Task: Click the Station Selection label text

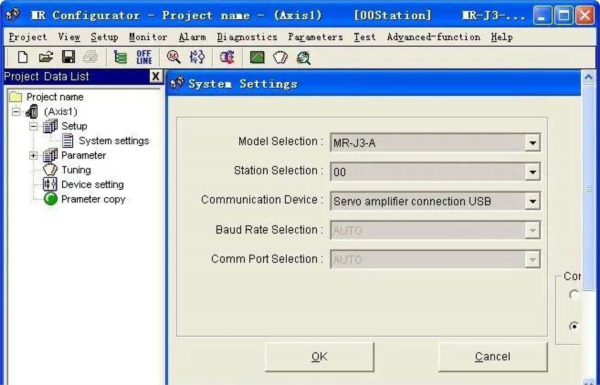Action: [x=278, y=170]
